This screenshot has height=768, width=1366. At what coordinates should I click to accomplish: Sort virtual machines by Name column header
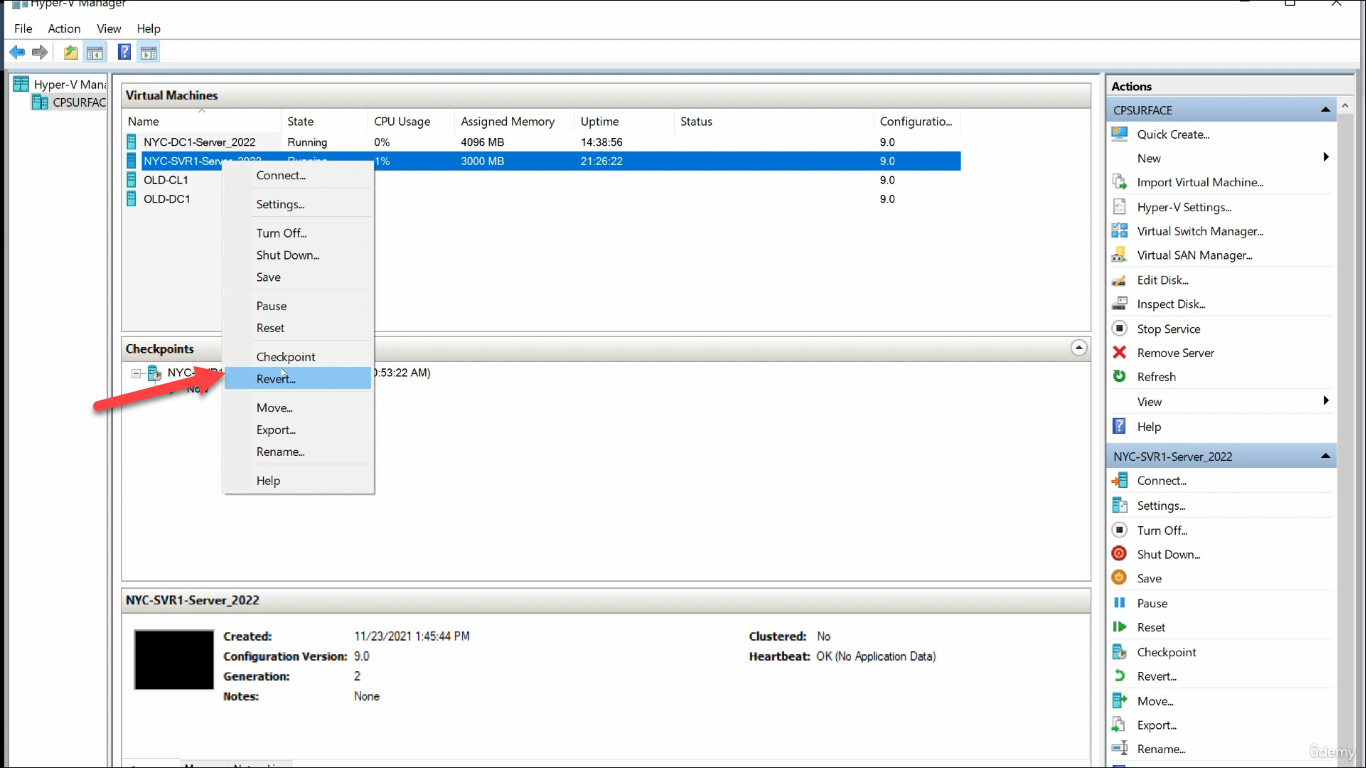[201, 121]
